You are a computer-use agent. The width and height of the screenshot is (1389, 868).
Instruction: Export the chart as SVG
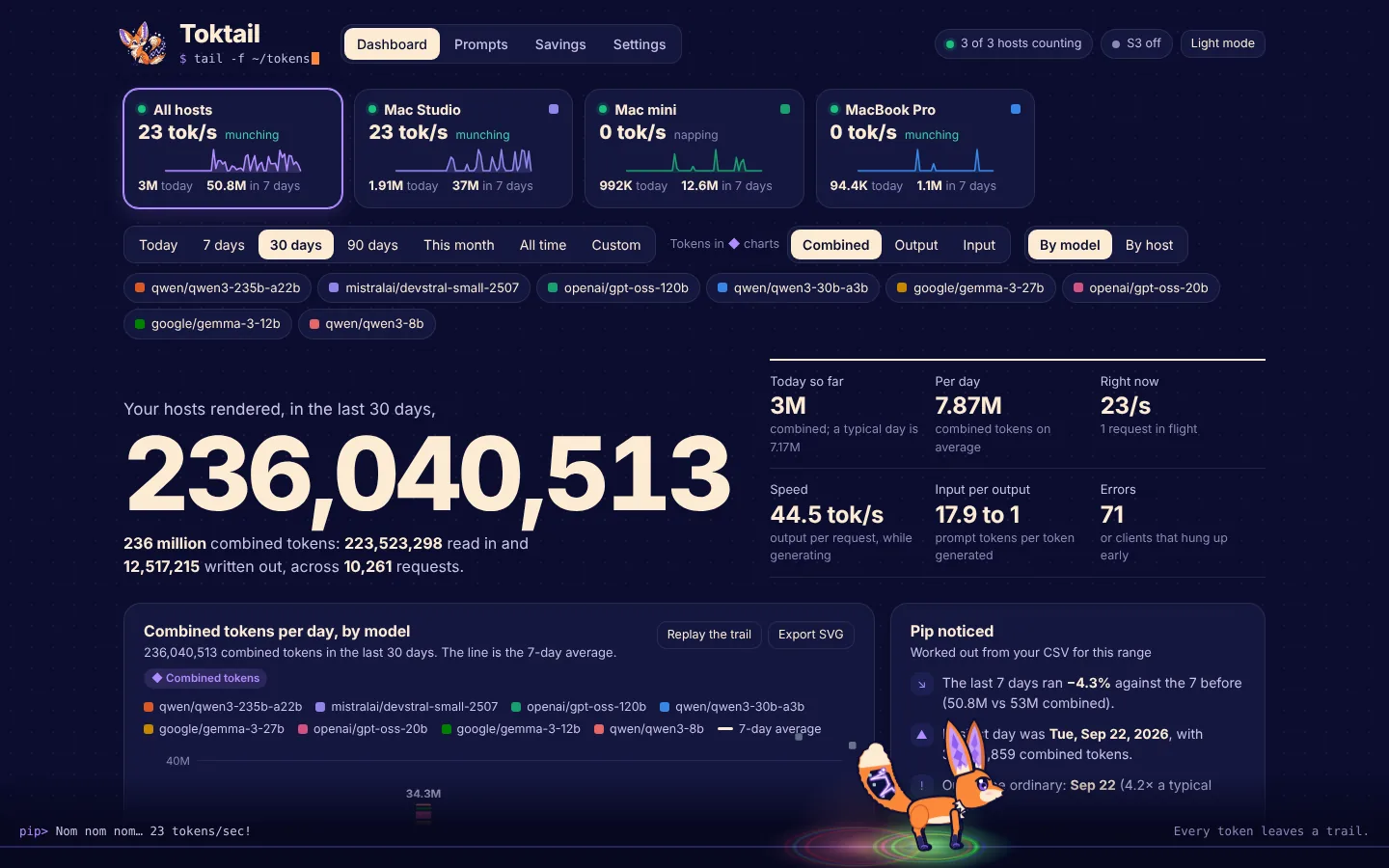(x=811, y=635)
